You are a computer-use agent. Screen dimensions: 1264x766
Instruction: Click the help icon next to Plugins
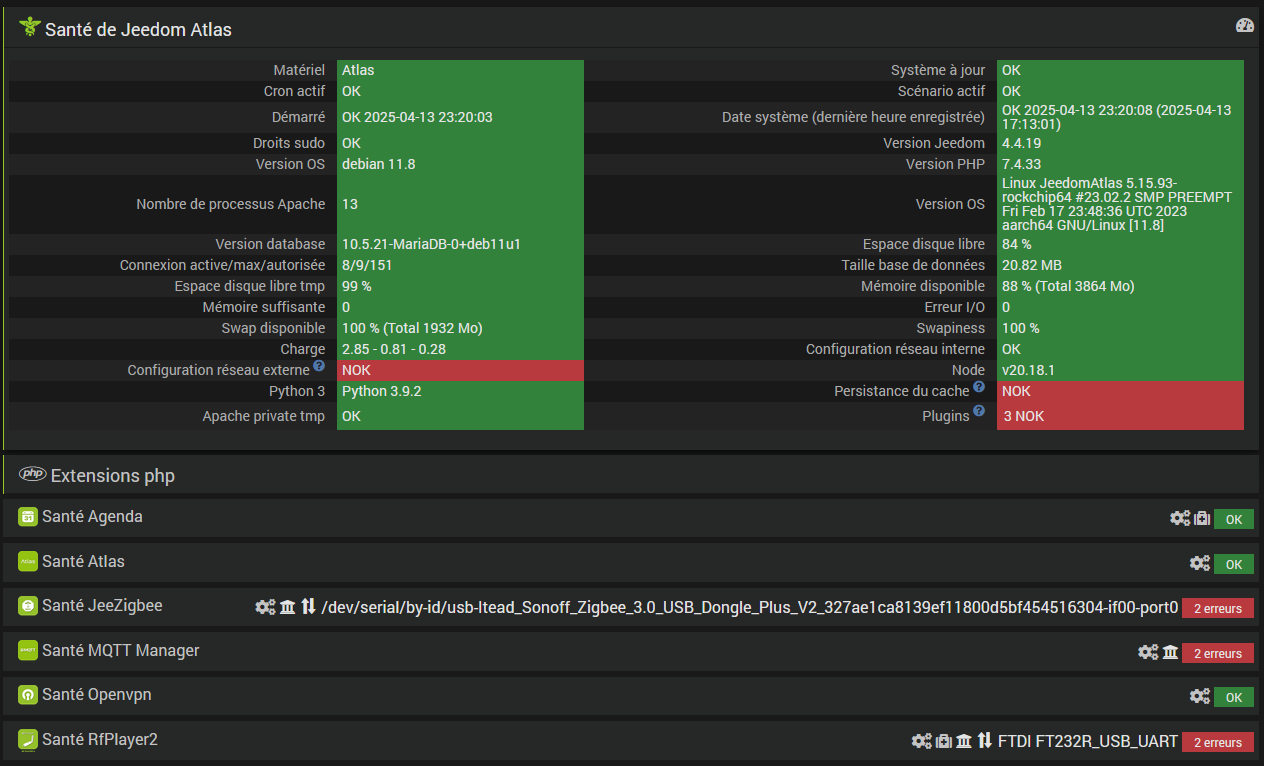coord(979,411)
